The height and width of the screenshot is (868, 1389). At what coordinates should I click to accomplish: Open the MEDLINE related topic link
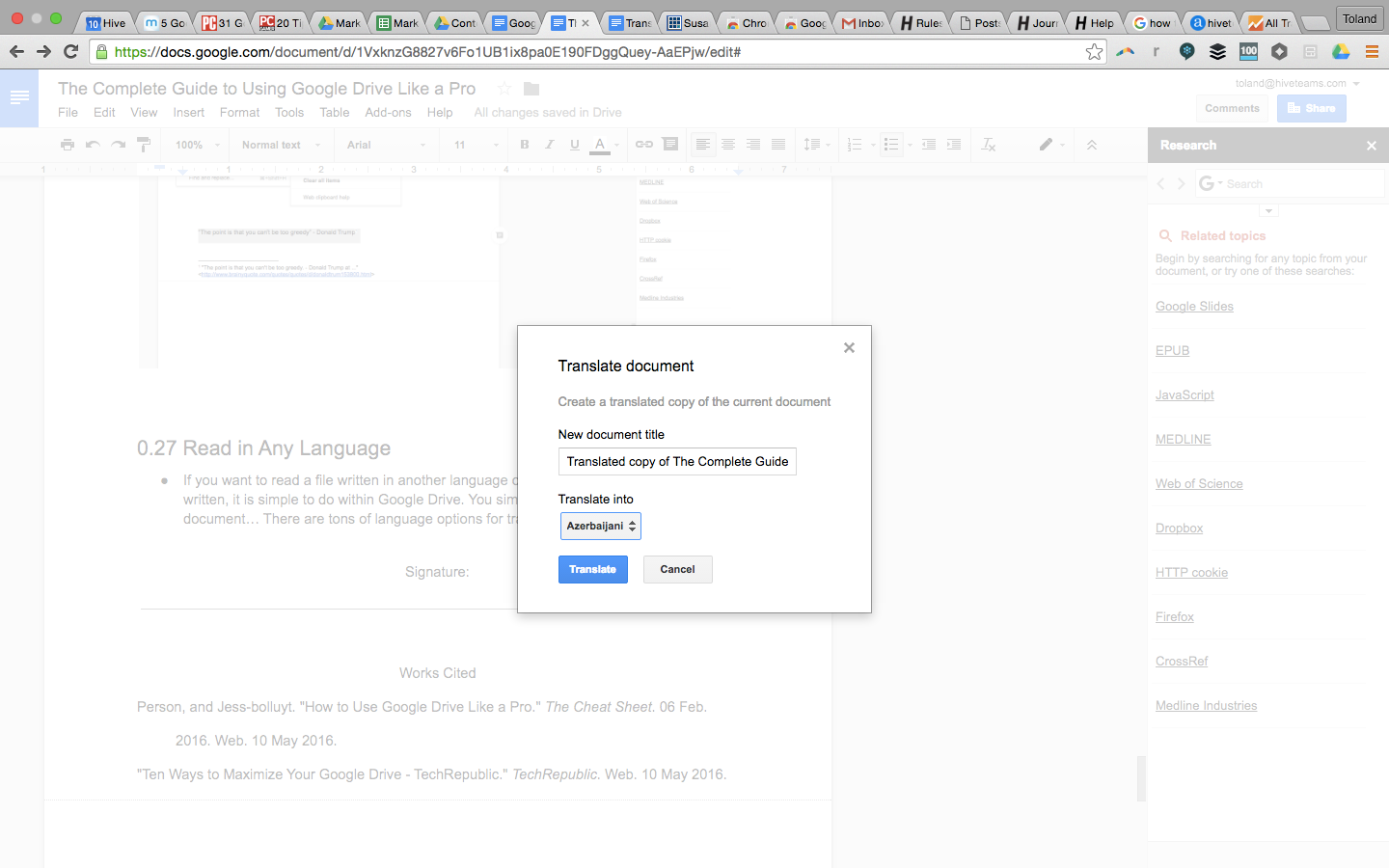coord(1183,439)
